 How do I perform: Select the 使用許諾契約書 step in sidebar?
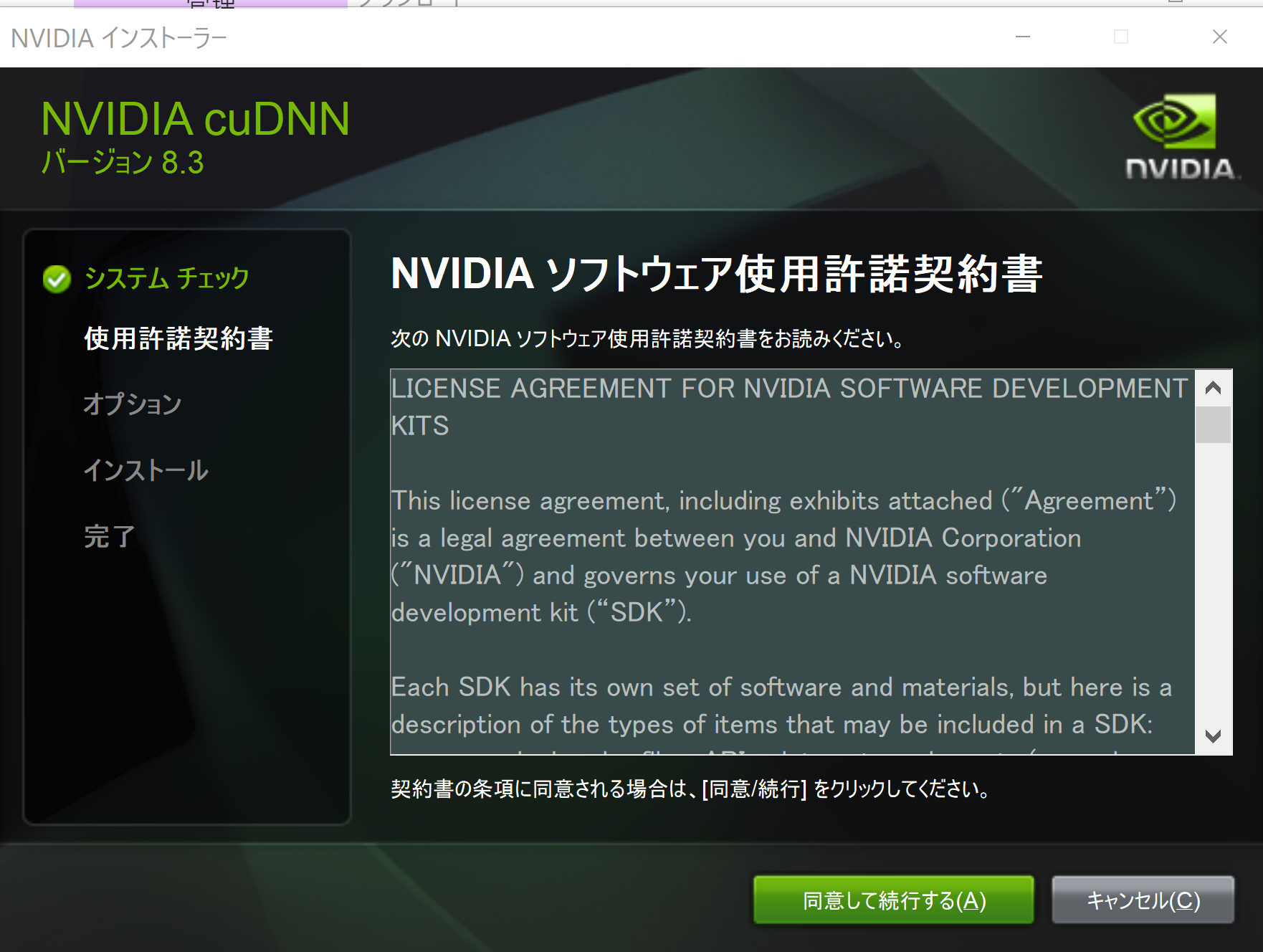point(178,338)
